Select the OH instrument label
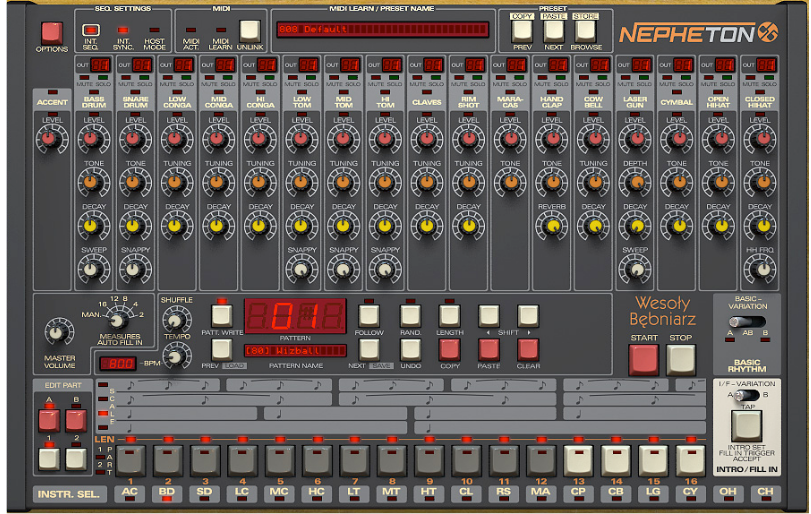Screen dimensions: 811x514 tap(728, 492)
